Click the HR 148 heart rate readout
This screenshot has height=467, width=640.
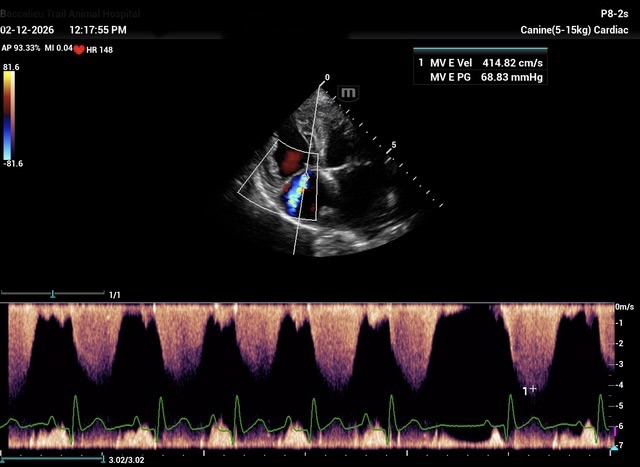pyautogui.click(x=99, y=48)
